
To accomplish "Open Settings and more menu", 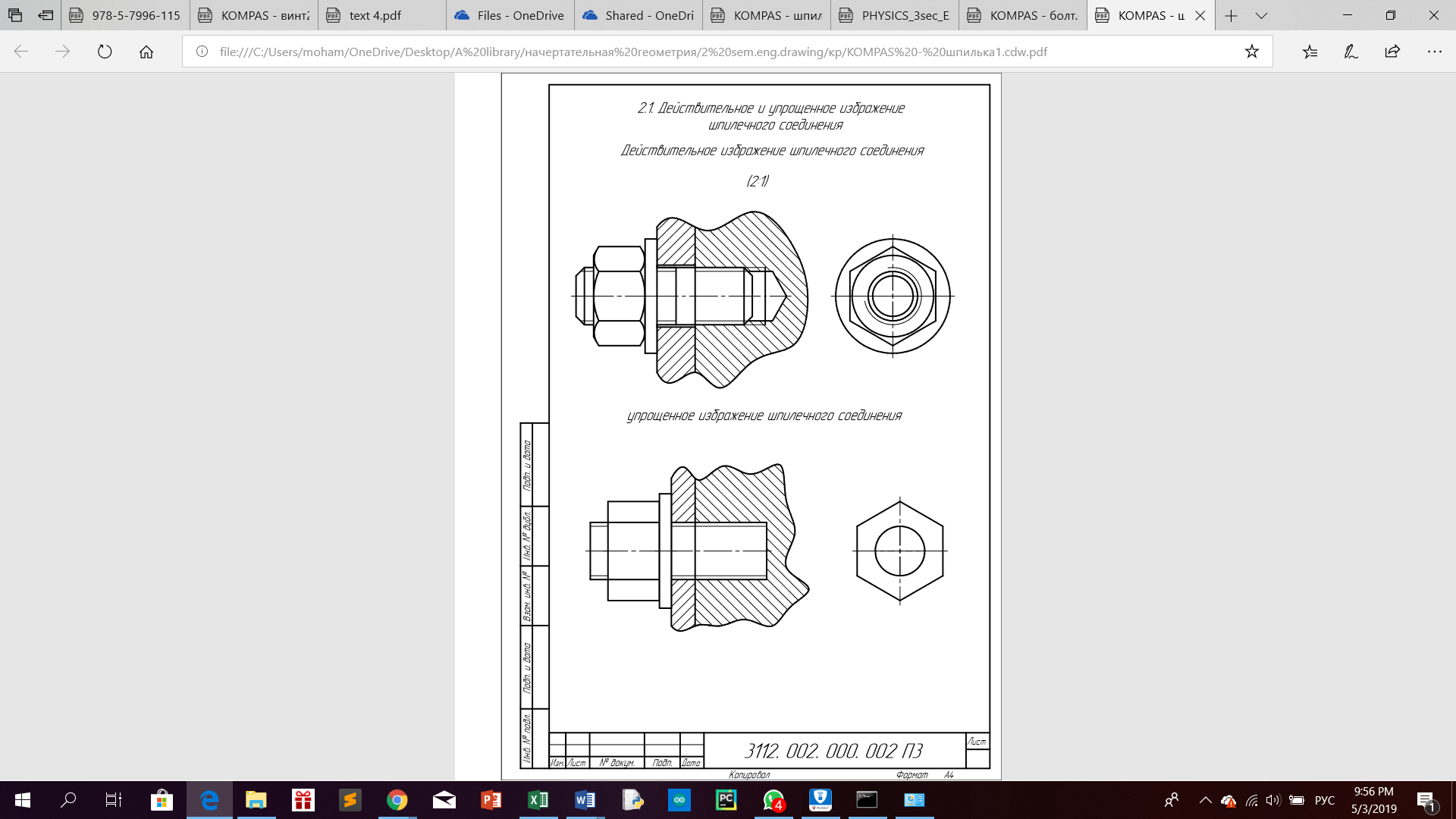I will [x=1434, y=52].
